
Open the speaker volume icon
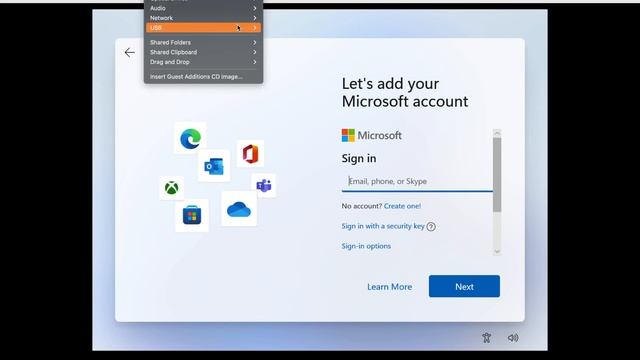[513, 338]
